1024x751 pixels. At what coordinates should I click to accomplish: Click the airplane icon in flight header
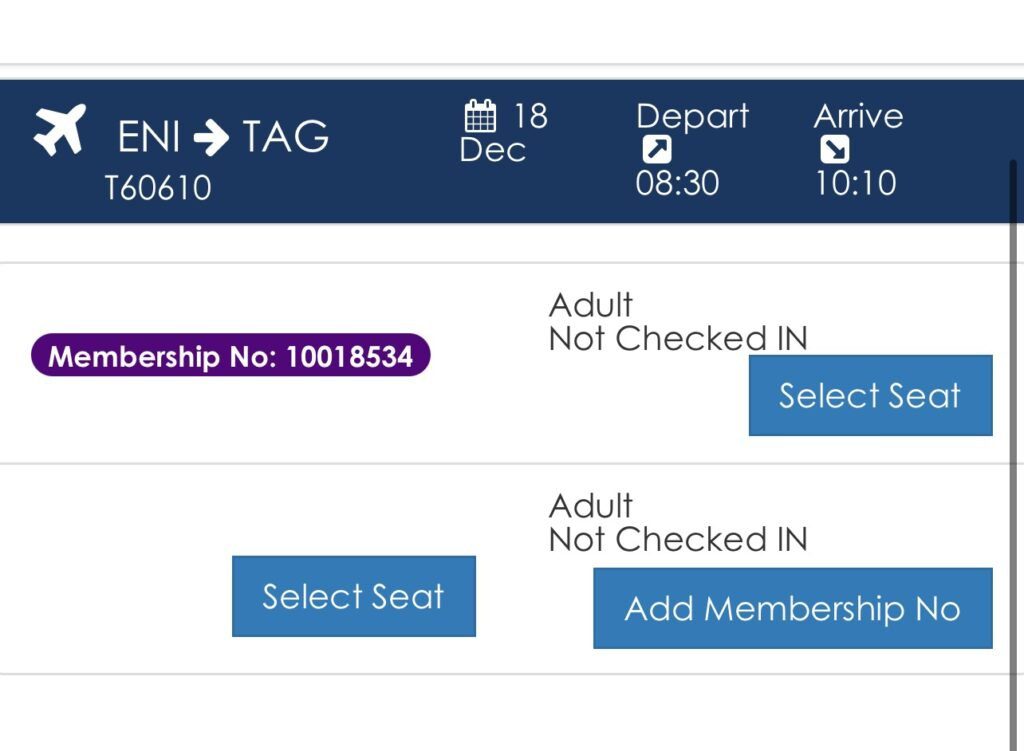pos(59,130)
